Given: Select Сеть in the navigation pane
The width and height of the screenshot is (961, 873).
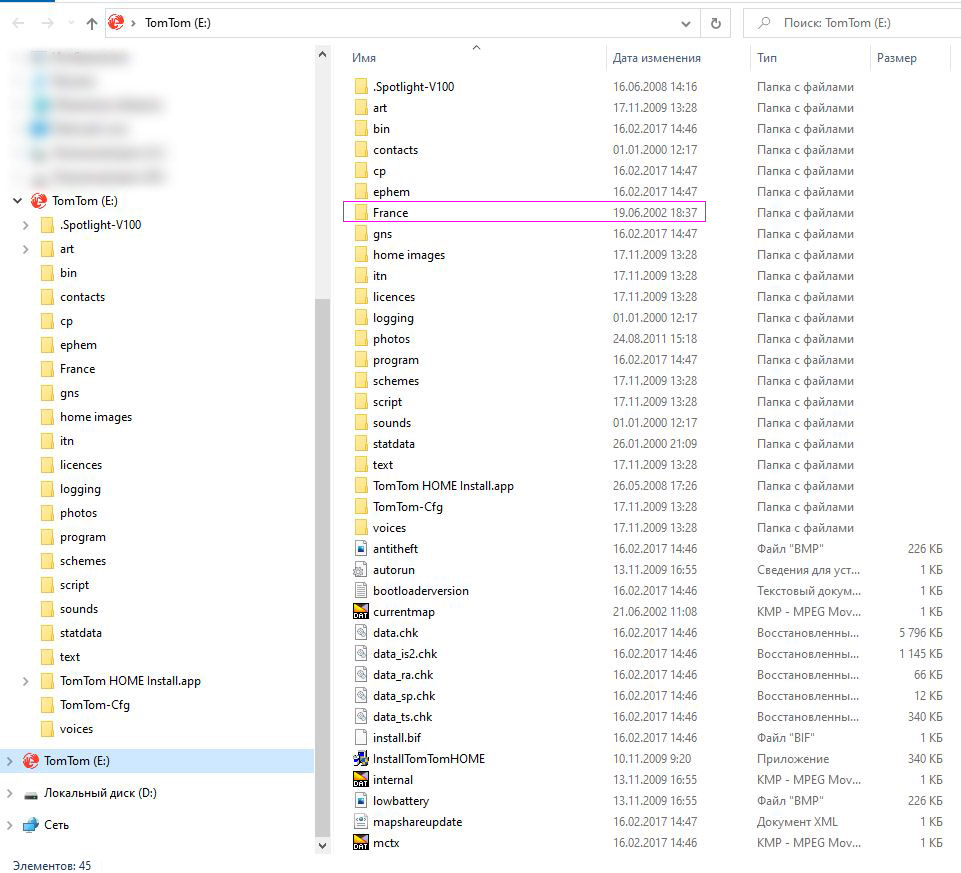Looking at the screenshot, I should [56, 825].
